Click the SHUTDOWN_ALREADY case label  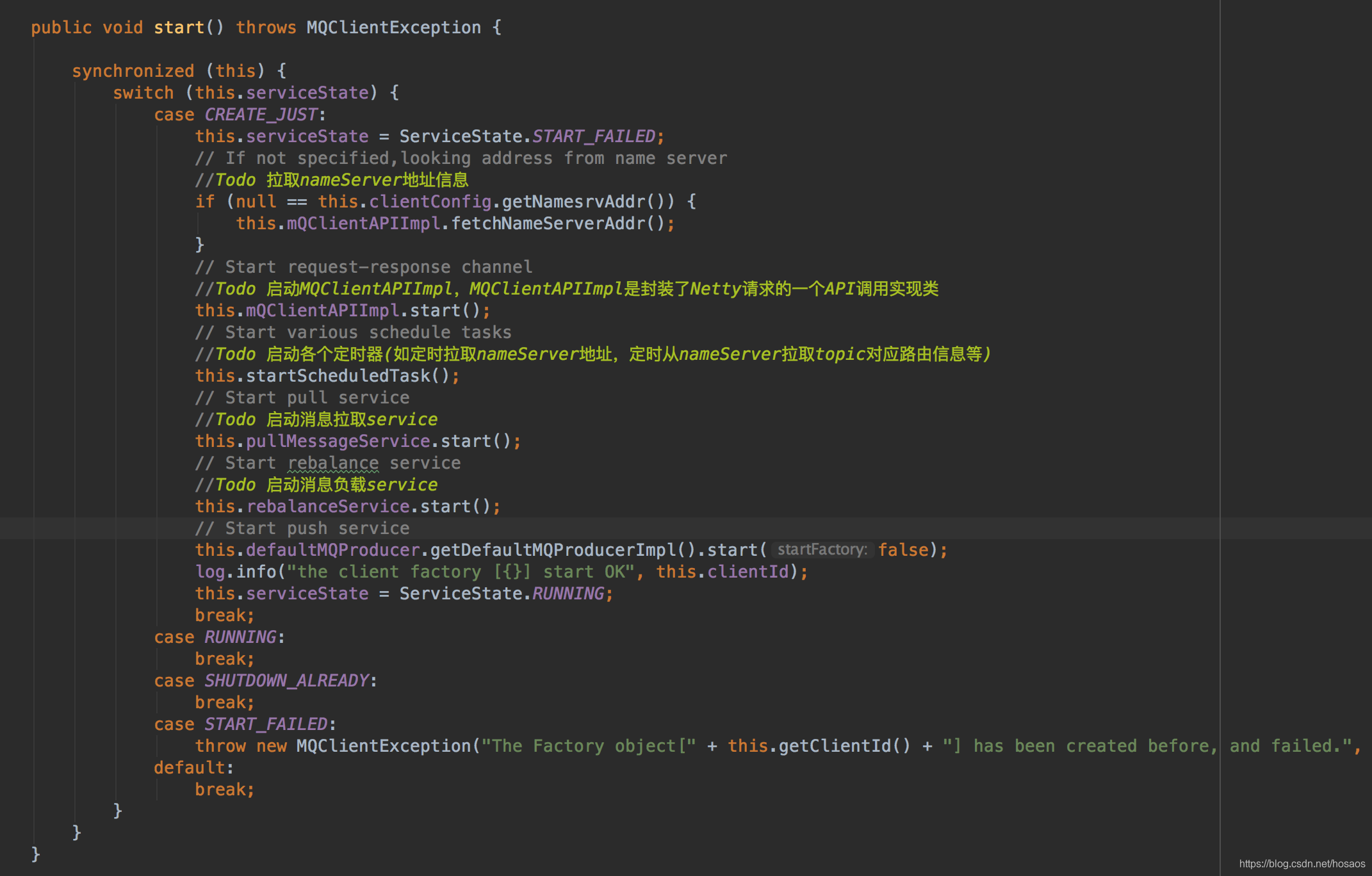tap(286, 681)
